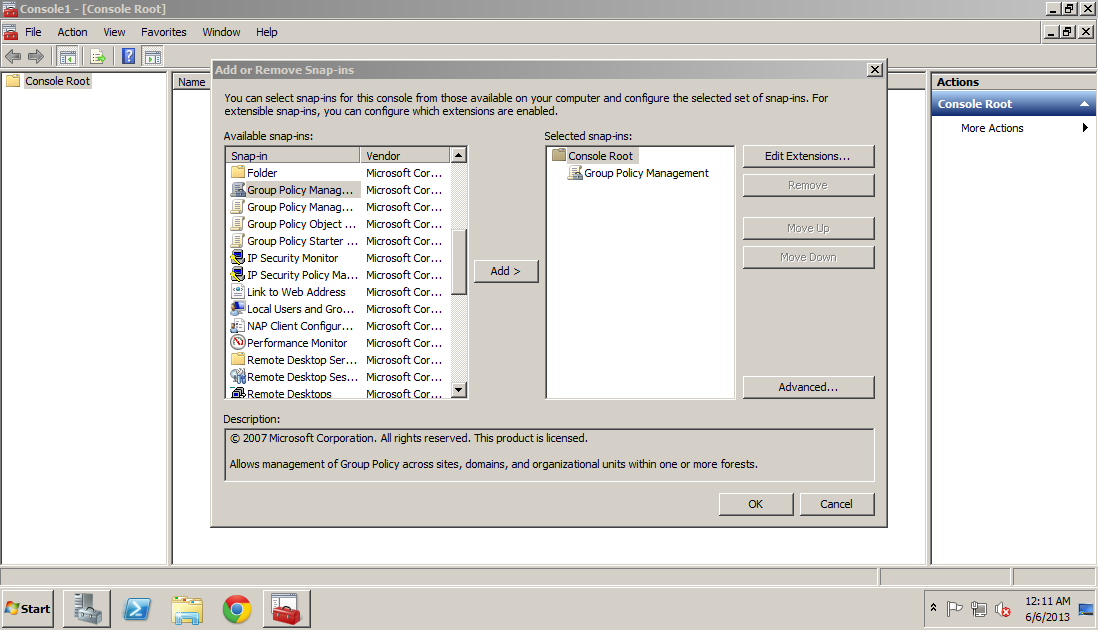Select the Remote Desktop Ses... icon
This screenshot has height=630, width=1098.
point(238,377)
